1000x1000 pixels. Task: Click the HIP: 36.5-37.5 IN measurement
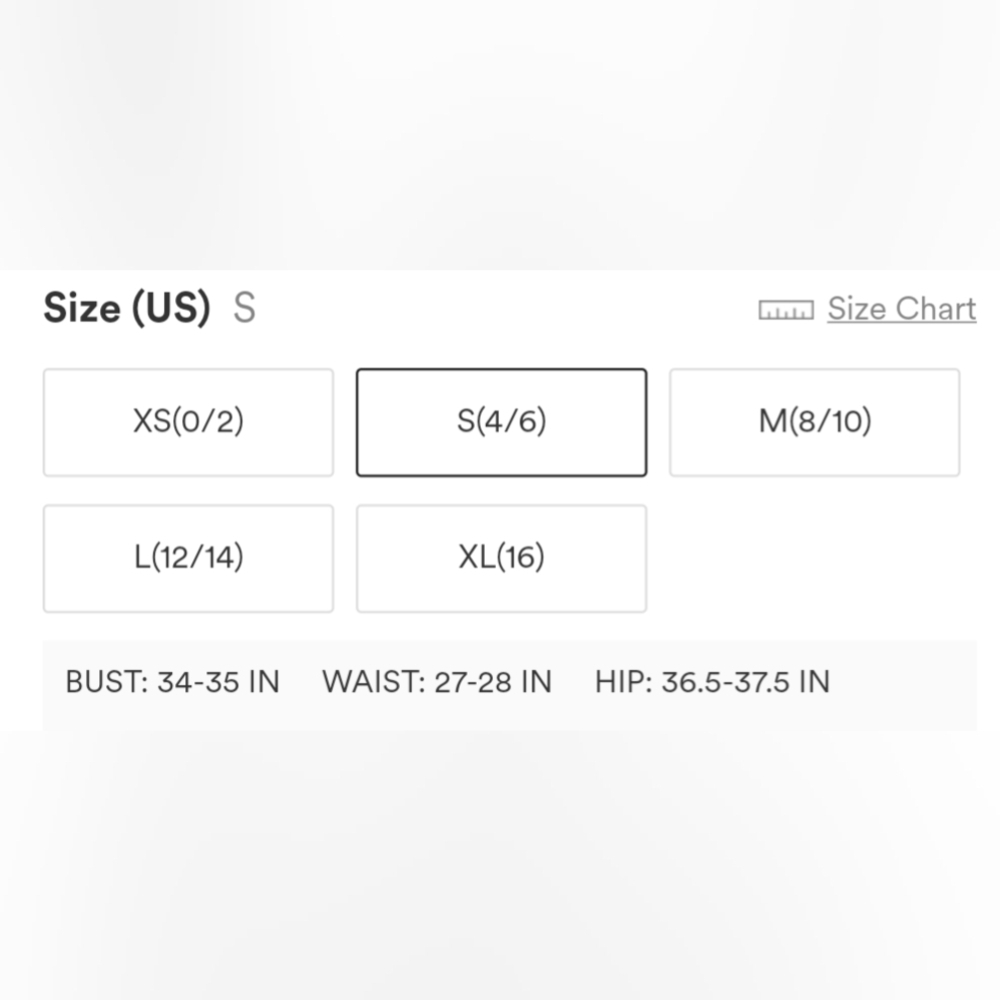(712, 682)
